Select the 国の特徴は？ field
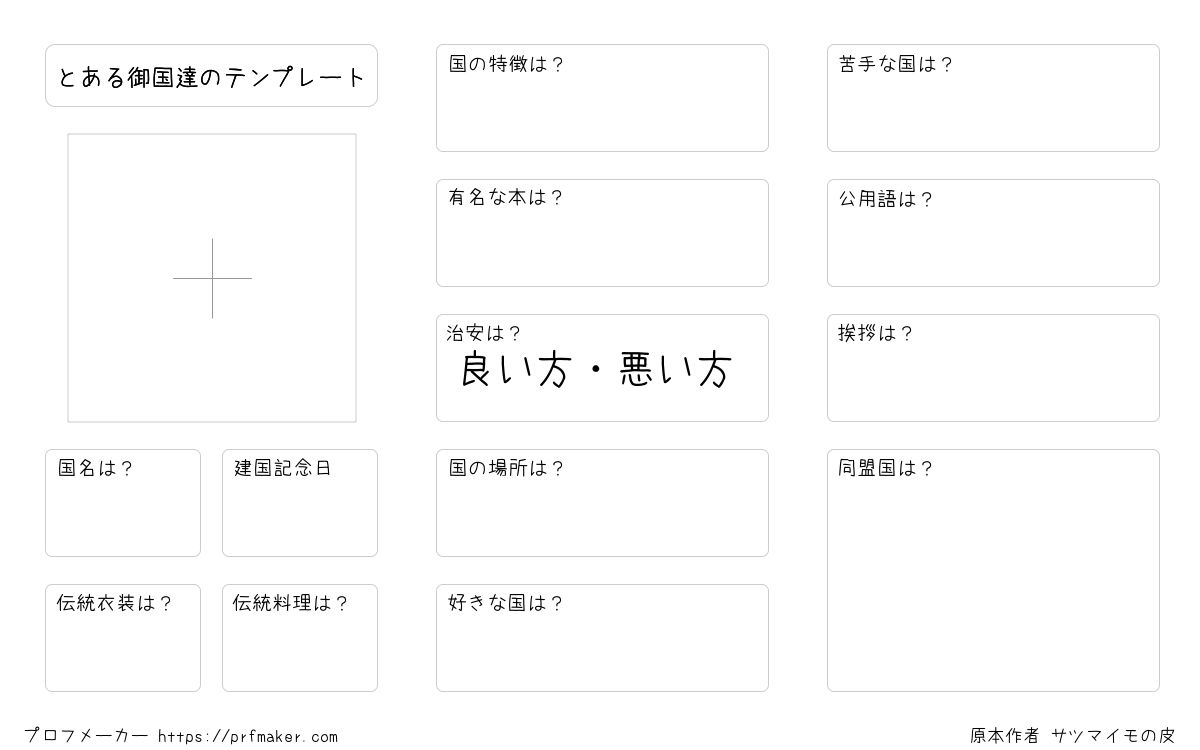Viewport: 1200px width, 750px height. pyautogui.click(x=602, y=98)
